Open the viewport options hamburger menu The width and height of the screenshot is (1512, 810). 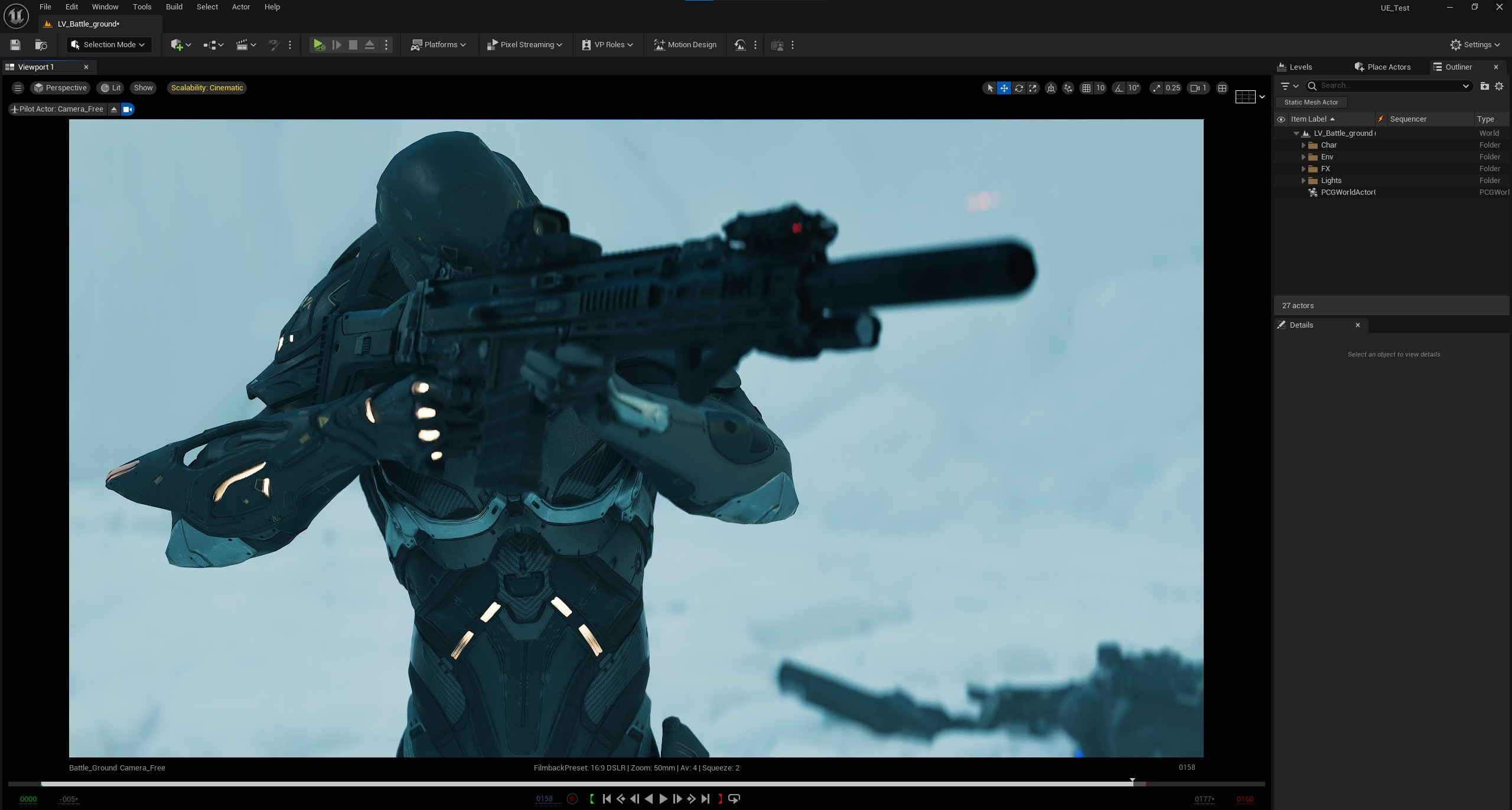(x=18, y=88)
